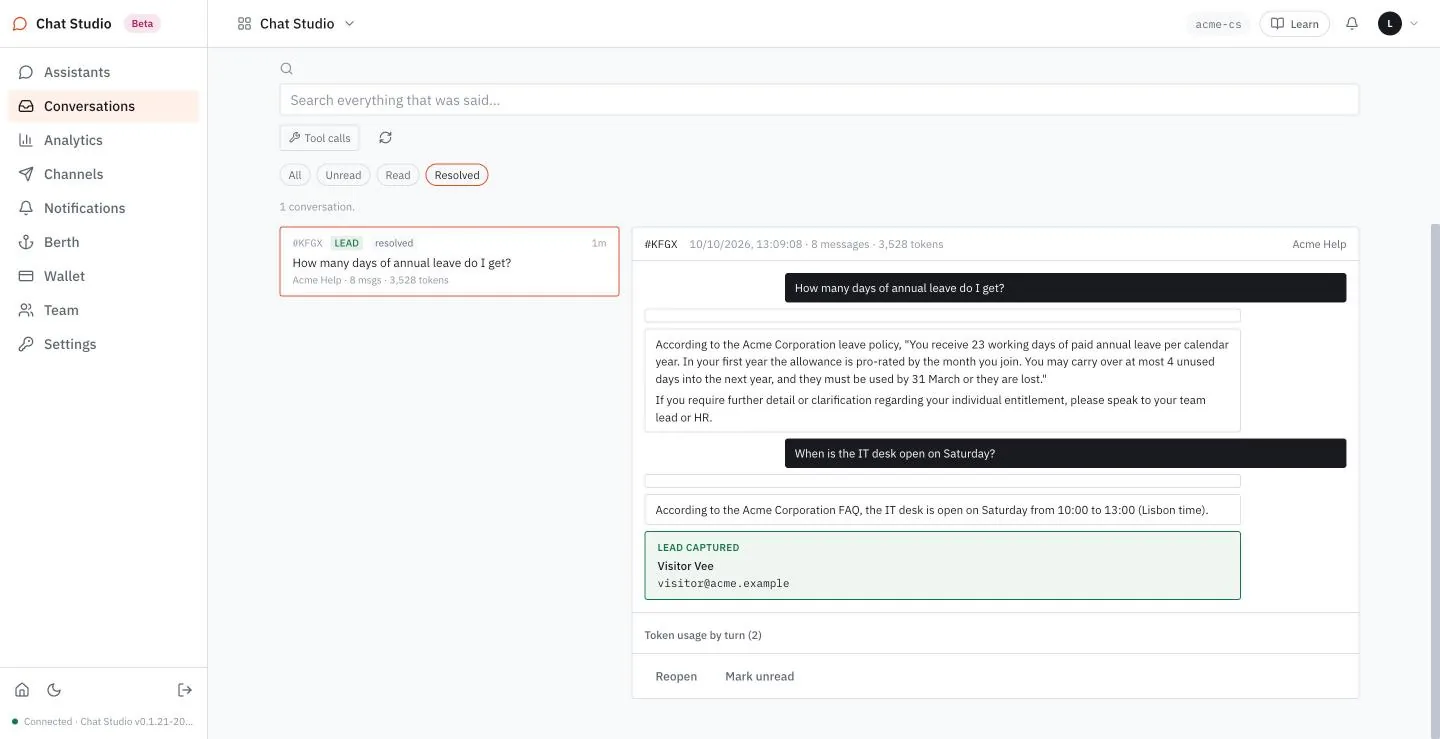Screen dimensions: 1440x739
Task: Open the Assistants section
Action: [103, 72]
